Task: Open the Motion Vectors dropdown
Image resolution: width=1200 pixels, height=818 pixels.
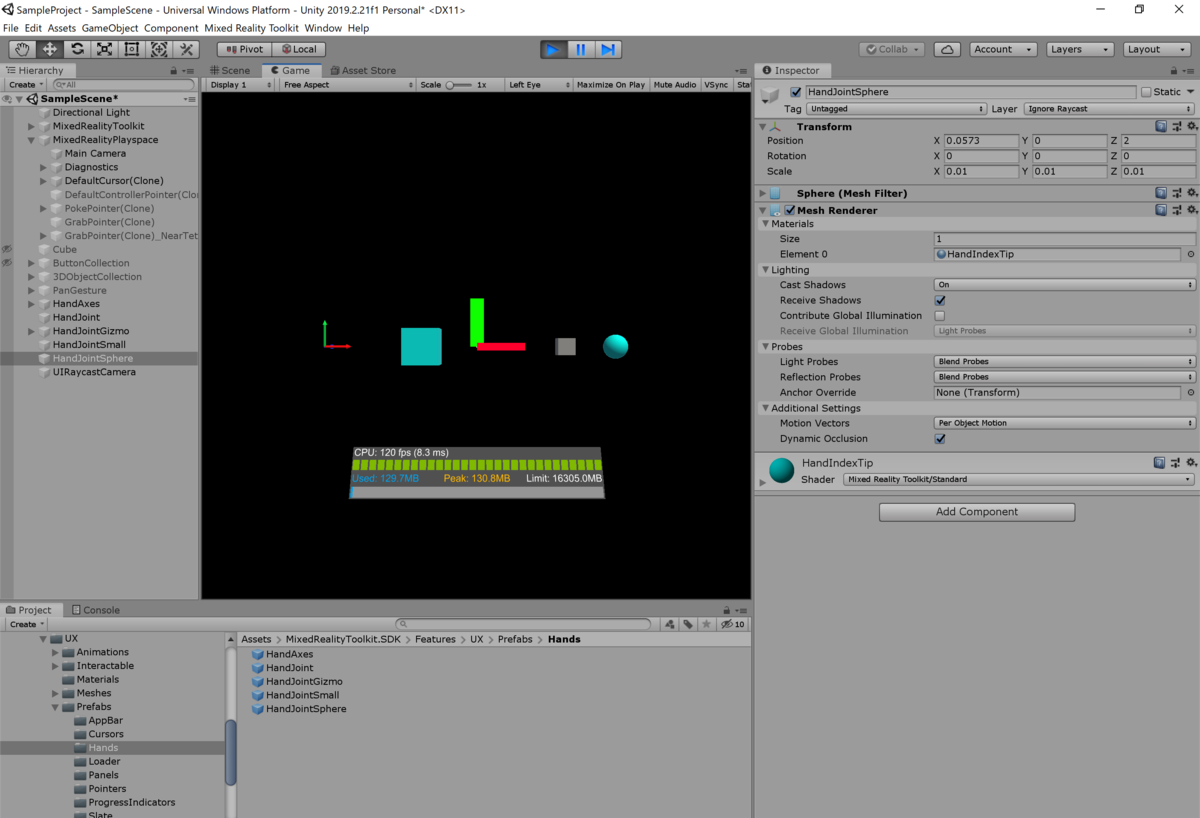Action: (1065, 423)
